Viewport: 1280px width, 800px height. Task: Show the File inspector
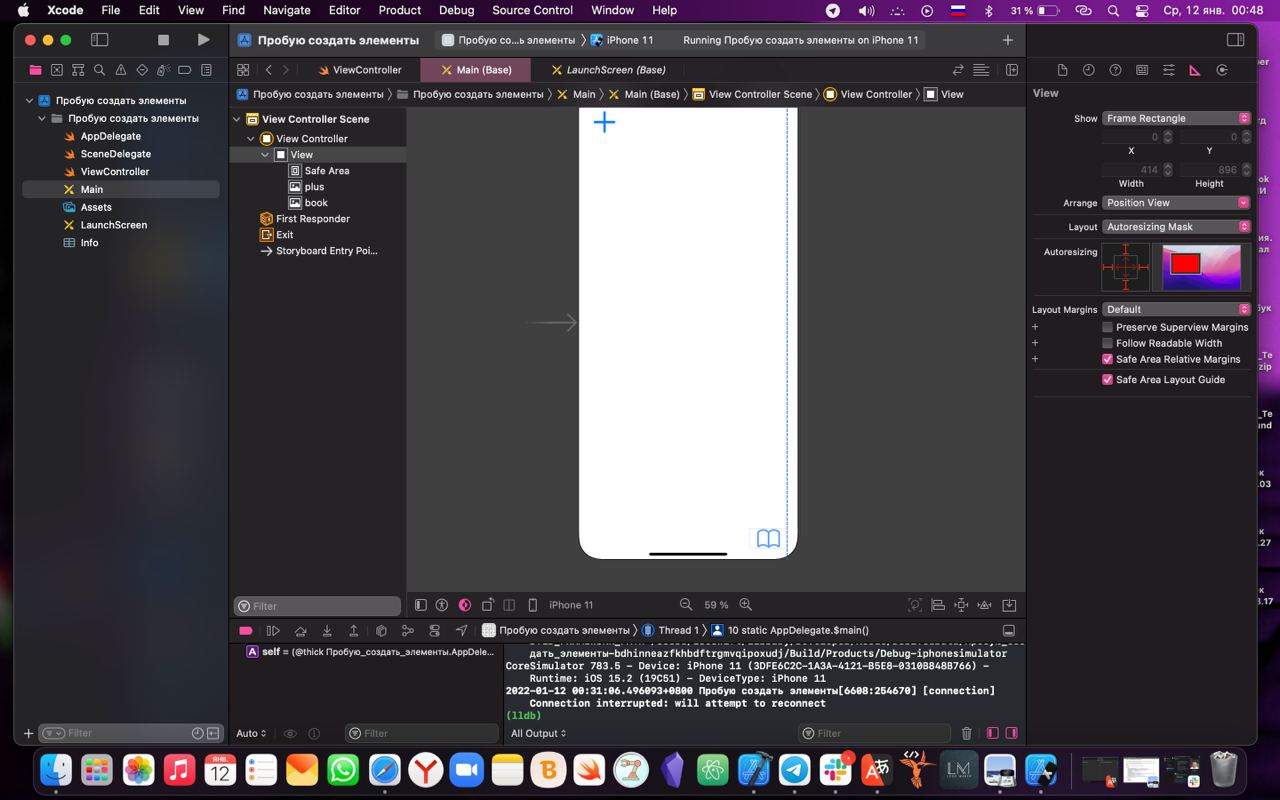point(1062,70)
